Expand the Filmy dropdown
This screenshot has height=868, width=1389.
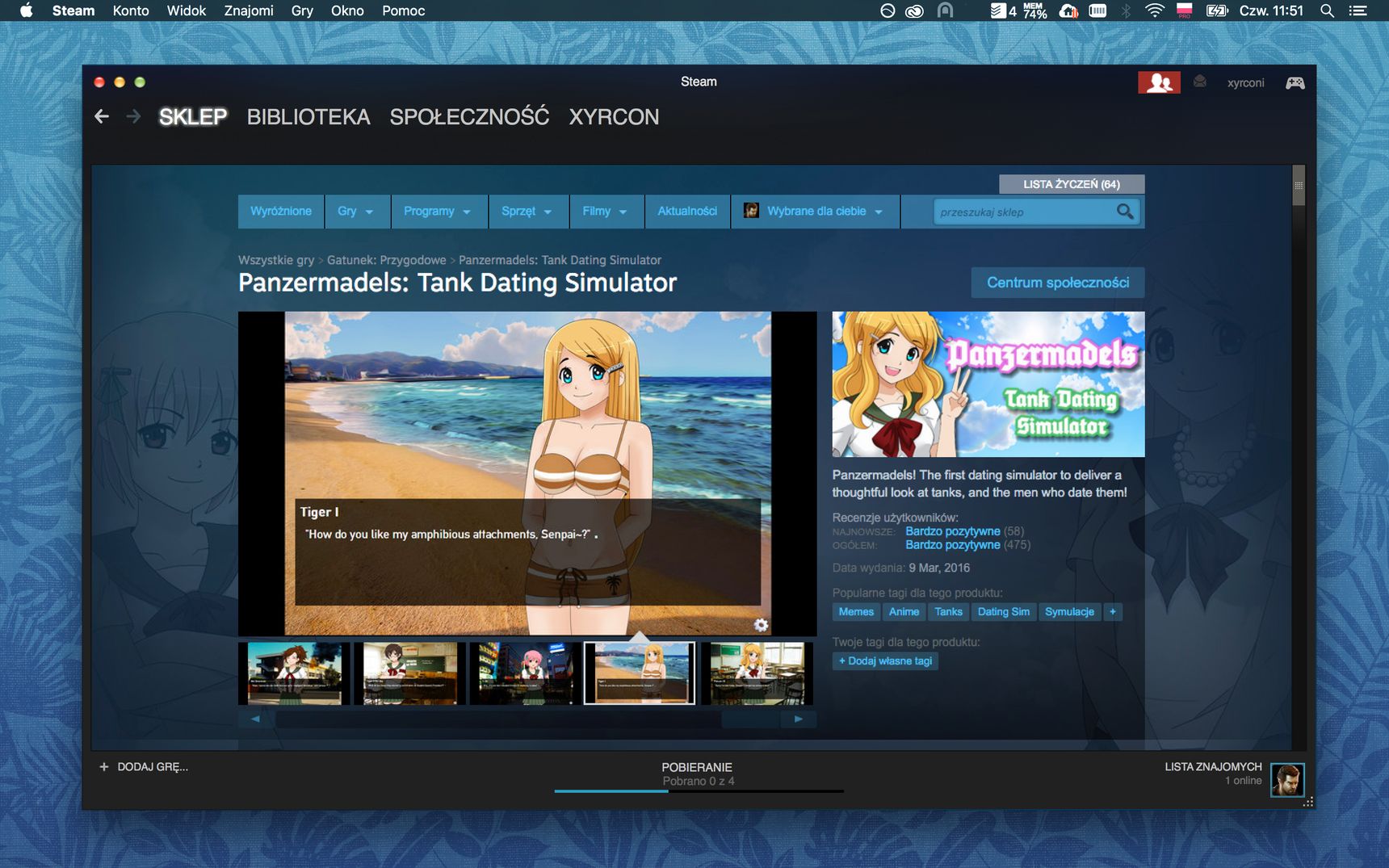coord(605,212)
